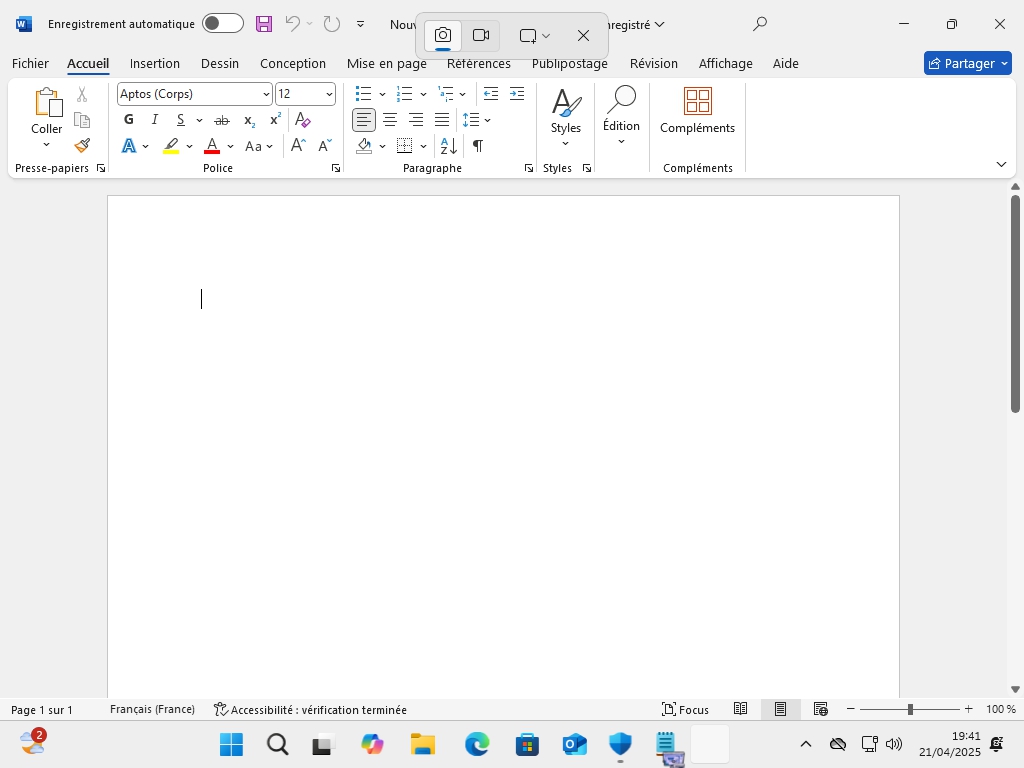Click the Save disk icon

coord(264,24)
